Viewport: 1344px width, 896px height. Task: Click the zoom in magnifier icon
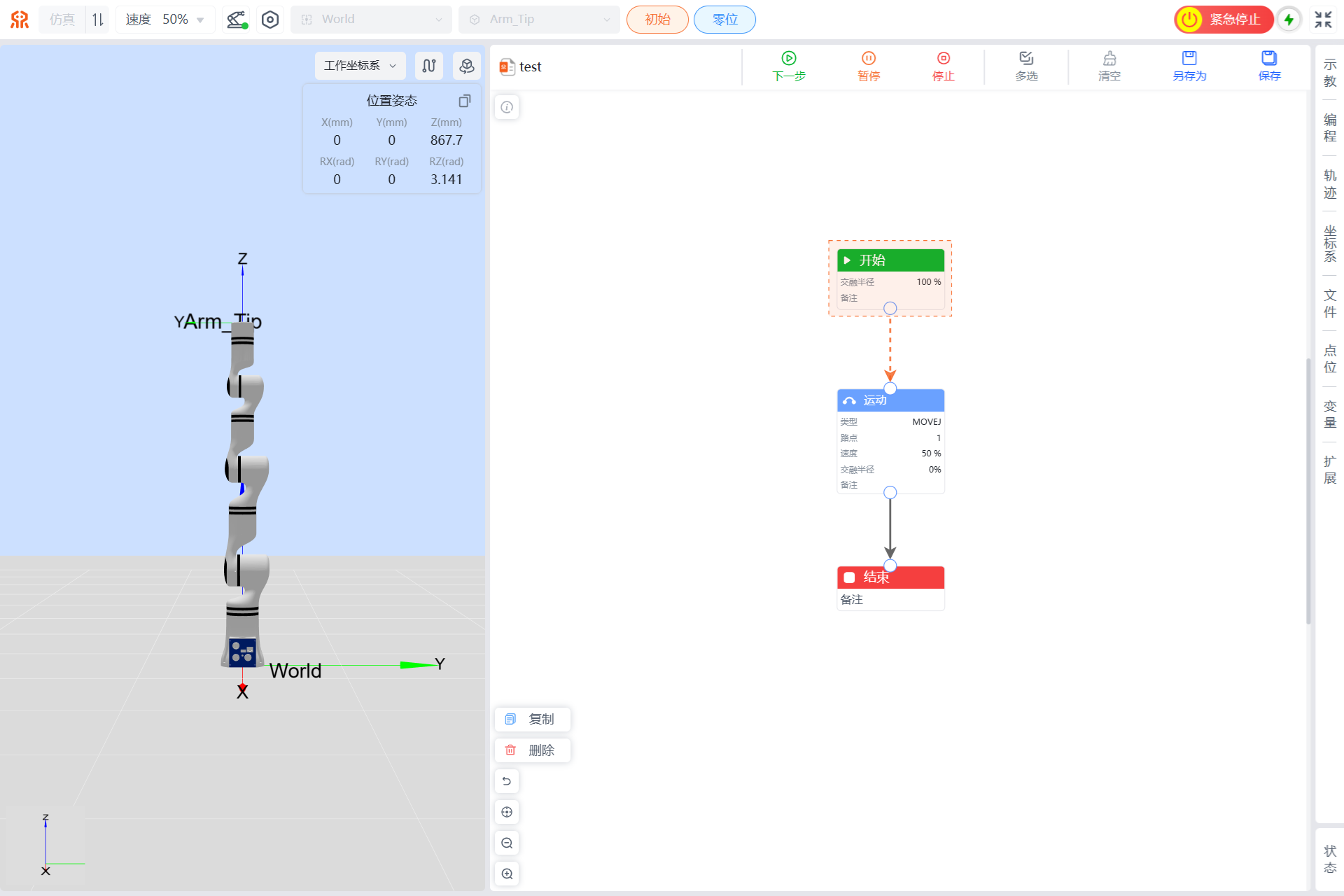(x=507, y=874)
